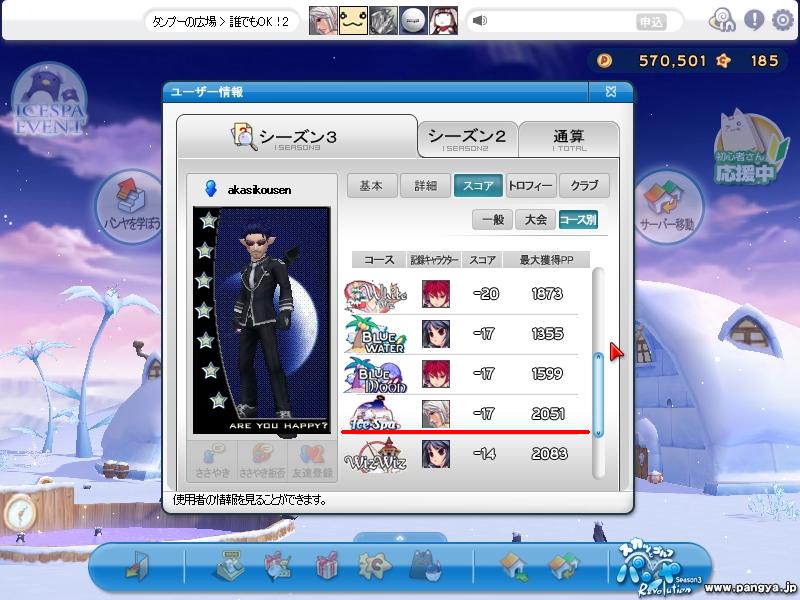The image size is (800, 600).
Task: Click the 友達登録 add friend button
Action: pyautogui.click(x=312, y=461)
